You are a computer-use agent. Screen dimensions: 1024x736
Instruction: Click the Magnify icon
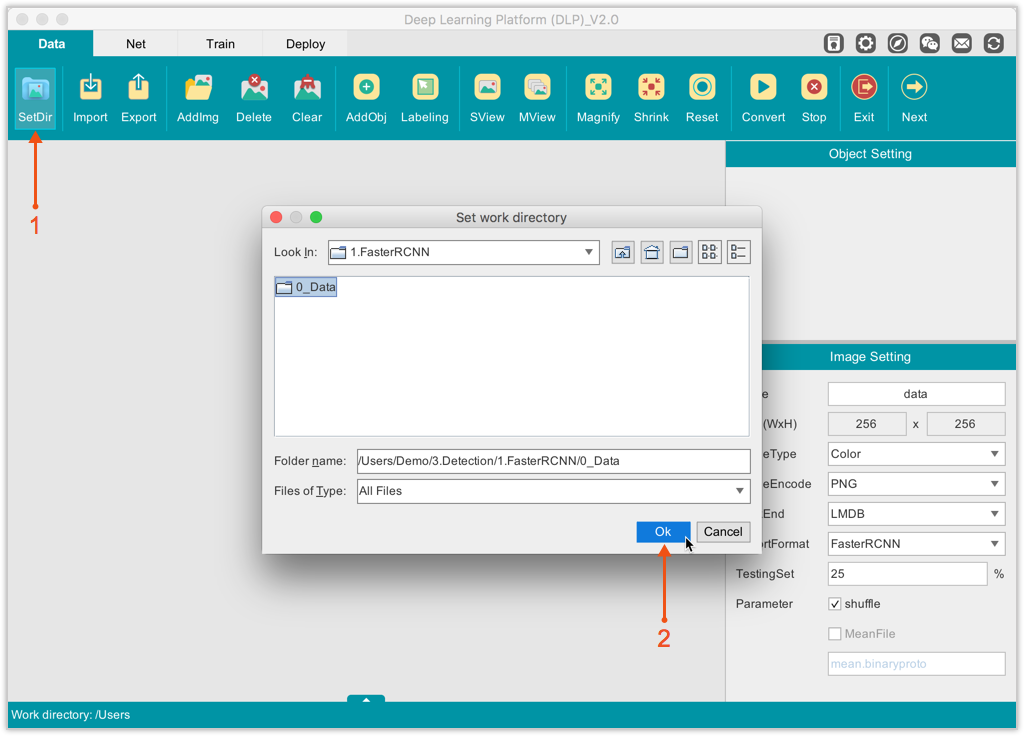click(x=598, y=98)
